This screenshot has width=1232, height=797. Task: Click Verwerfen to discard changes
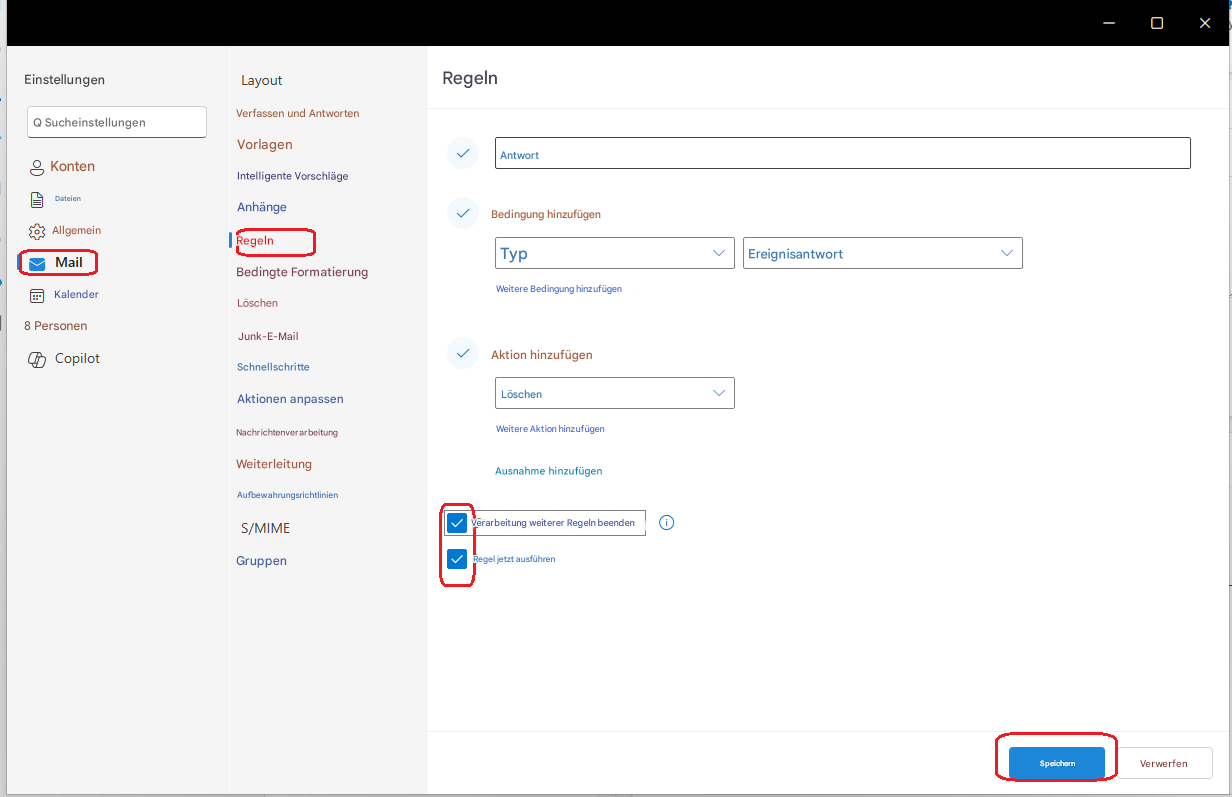click(x=1164, y=763)
